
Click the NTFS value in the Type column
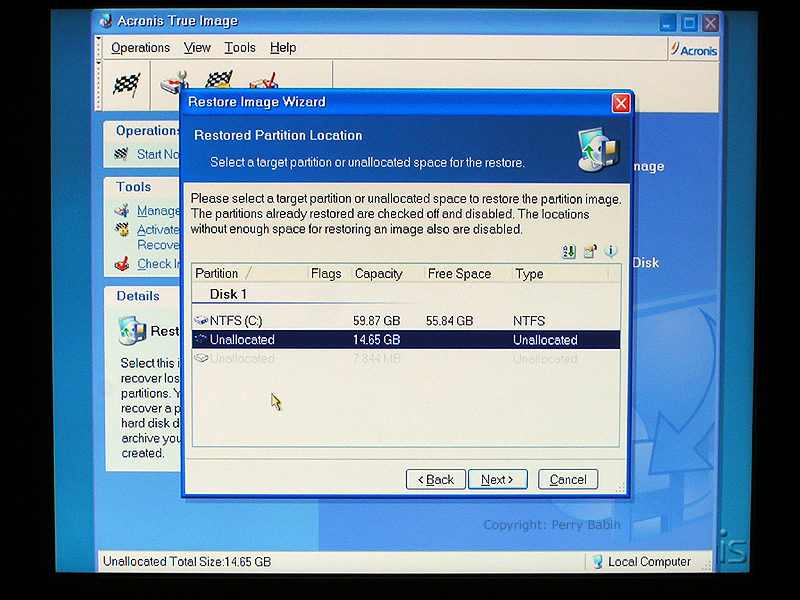(529, 321)
